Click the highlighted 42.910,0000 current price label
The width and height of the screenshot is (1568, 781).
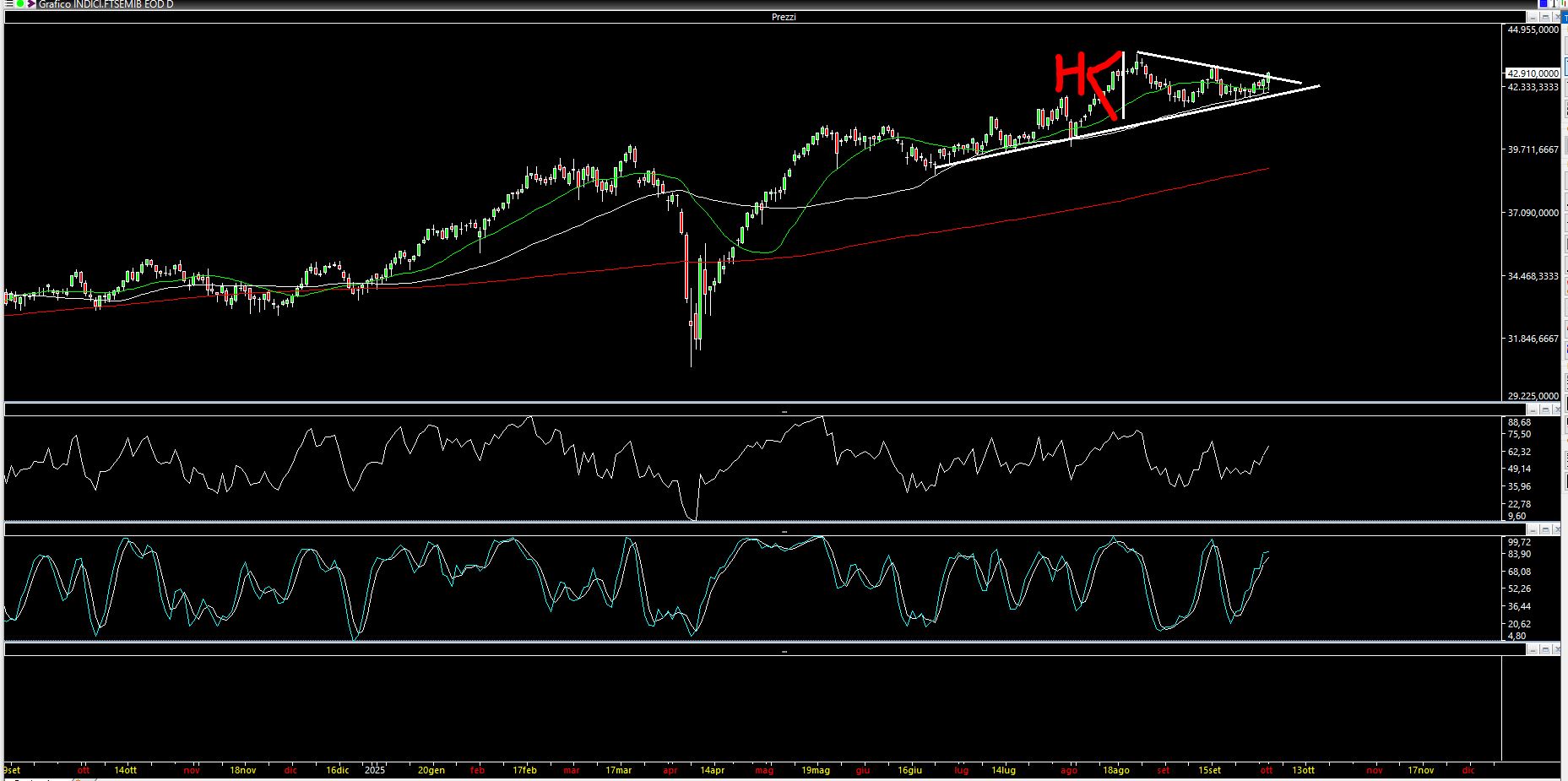(x=1533, y=73)
